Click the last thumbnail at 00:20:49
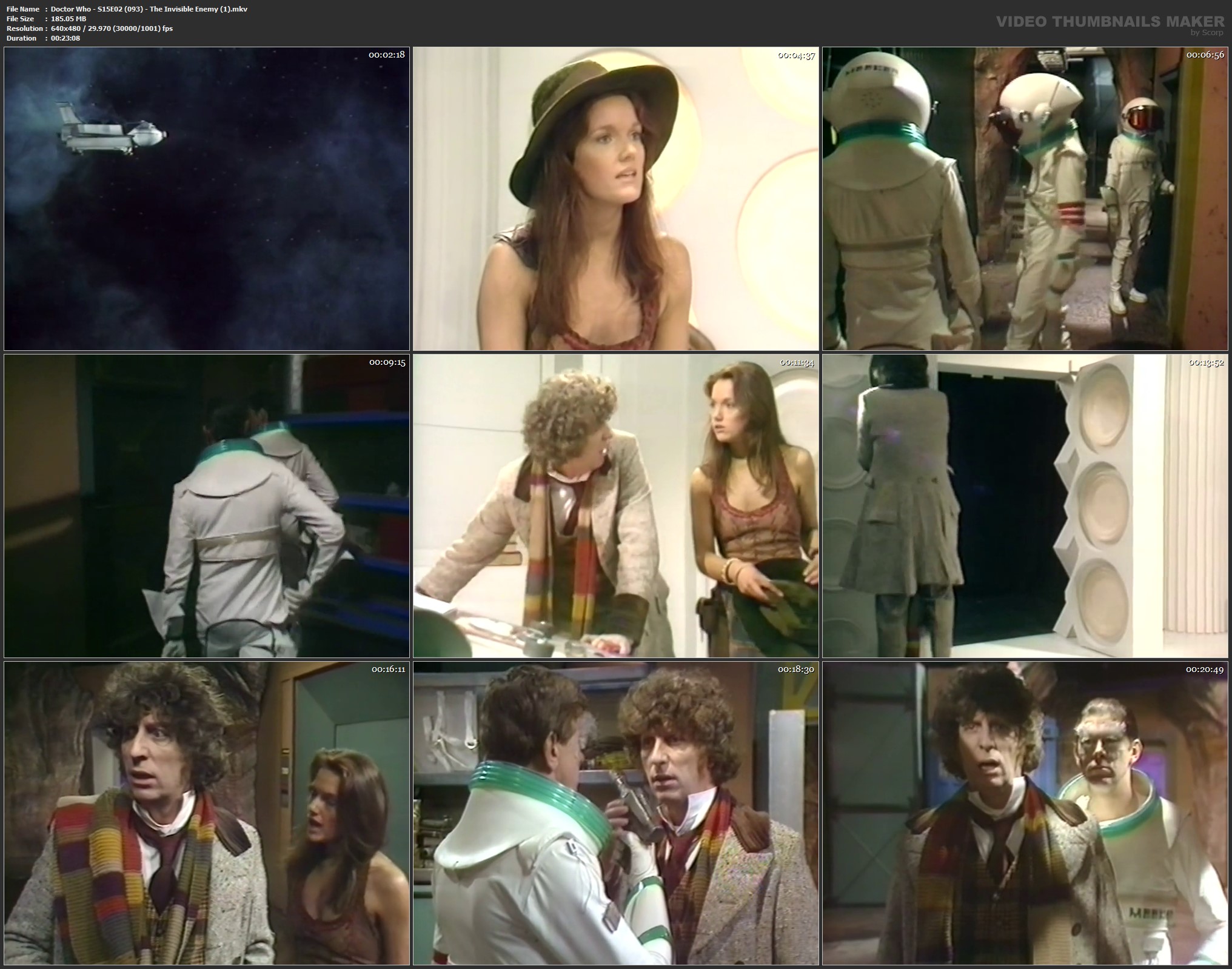 [x=1025, y=813]
